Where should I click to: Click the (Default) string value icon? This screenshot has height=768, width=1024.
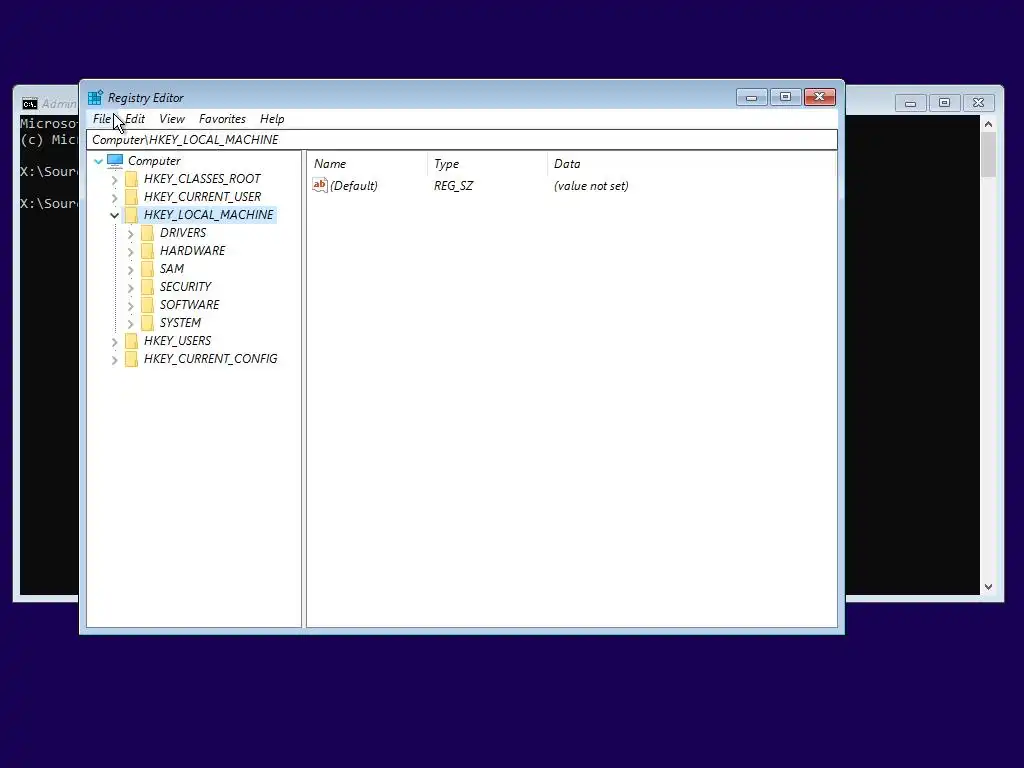[319, 185]
